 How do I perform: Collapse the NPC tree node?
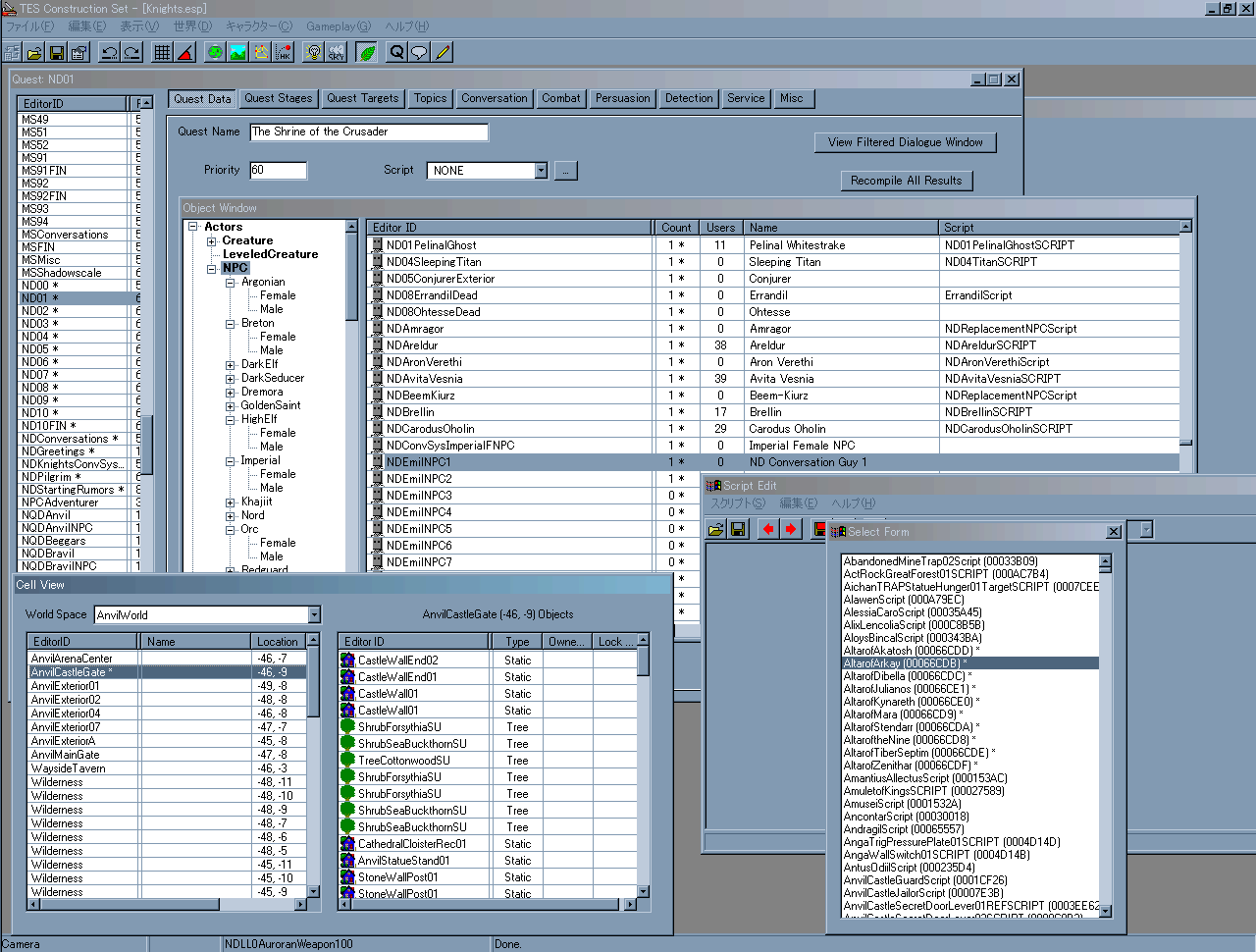(212, 268)
